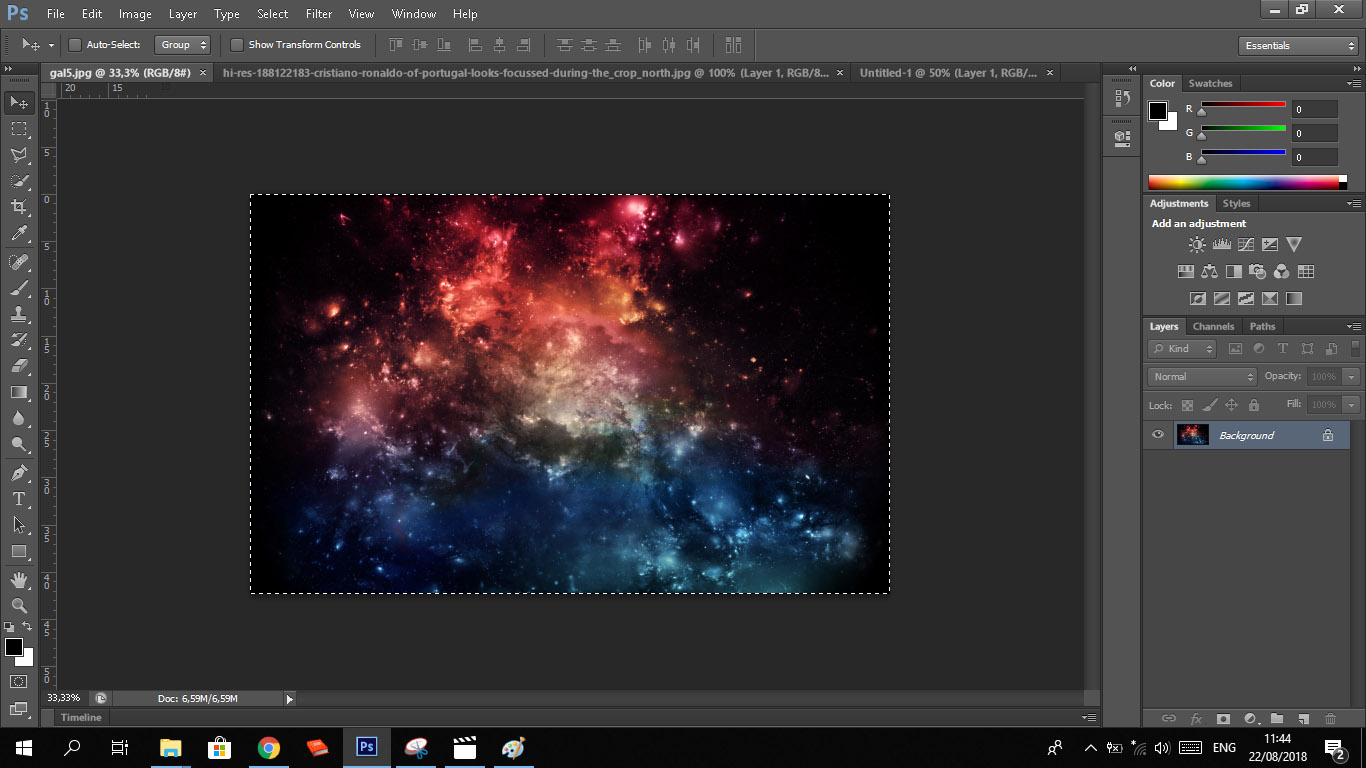Select the Zoom tool
The width and height of the screenshot is (1366, 768).
[x=19, y=605]
